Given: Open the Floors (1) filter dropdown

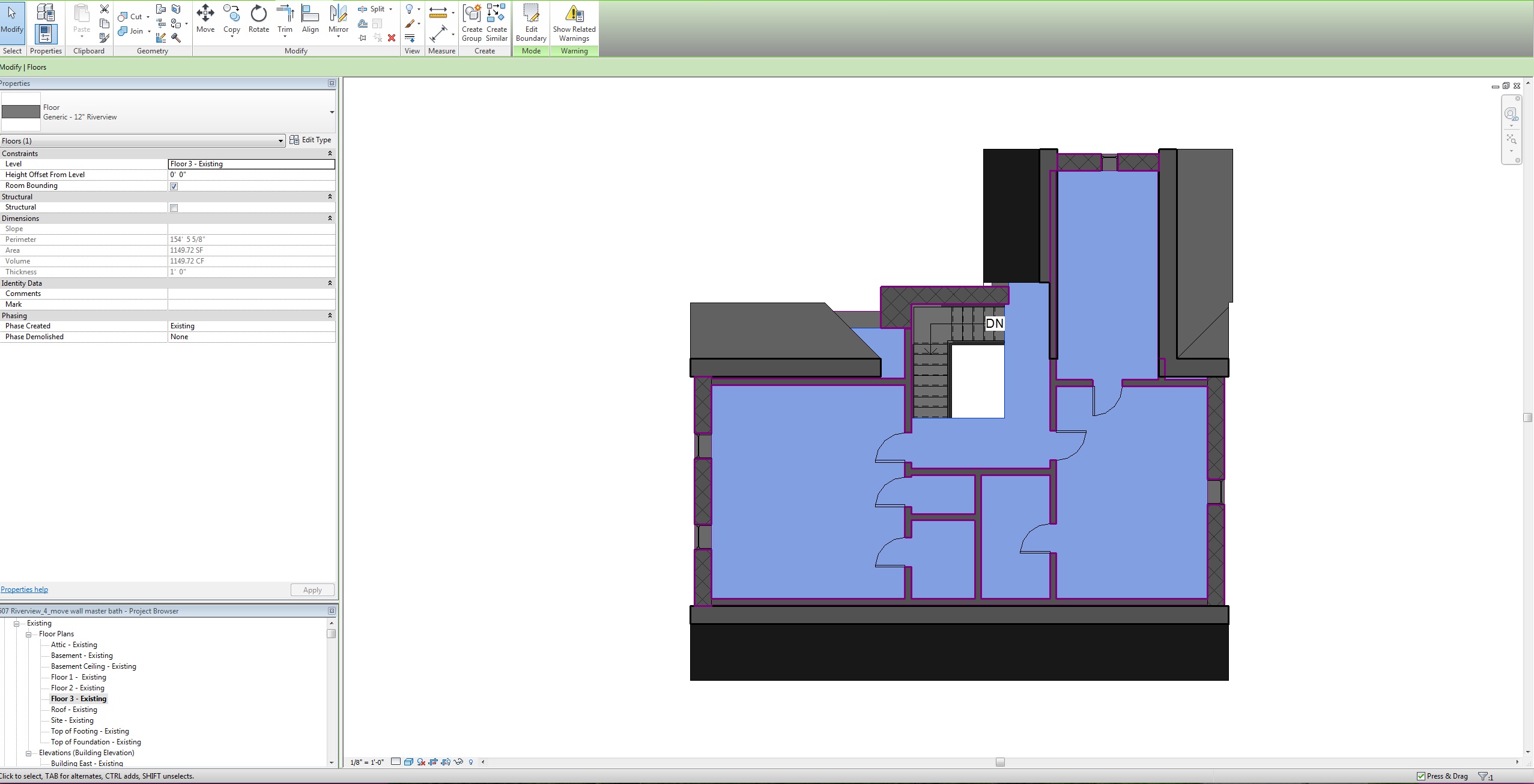Looking at the screenshot, I should (280, 141).
